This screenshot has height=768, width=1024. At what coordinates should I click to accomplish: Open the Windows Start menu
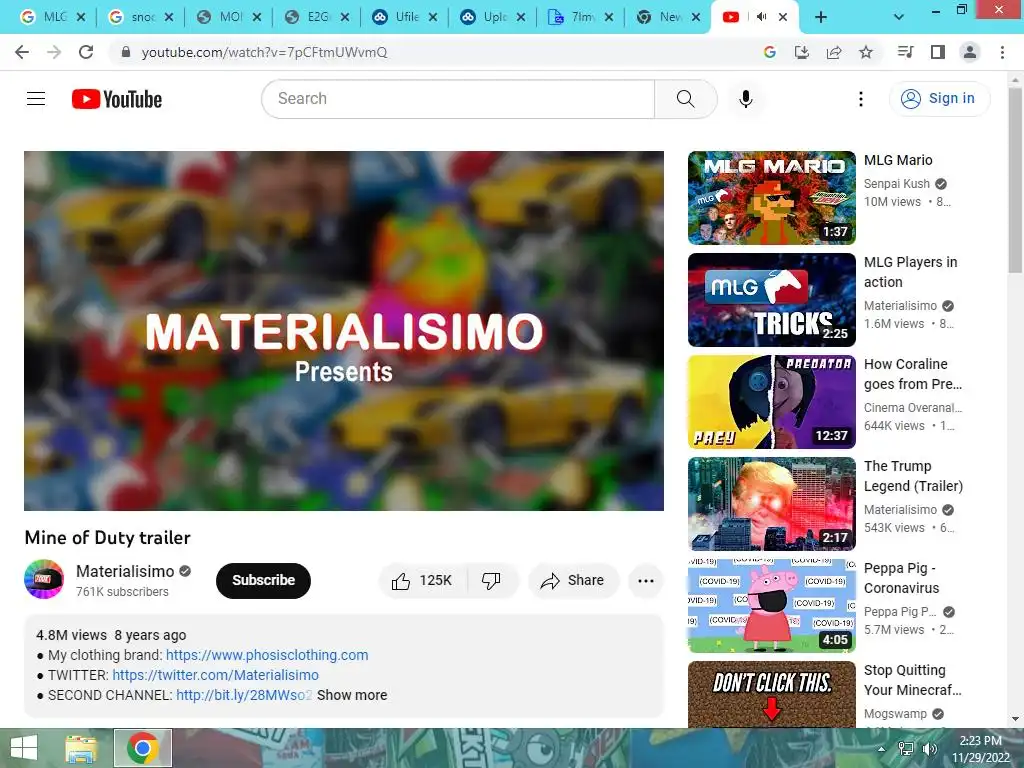coord(24,748)
